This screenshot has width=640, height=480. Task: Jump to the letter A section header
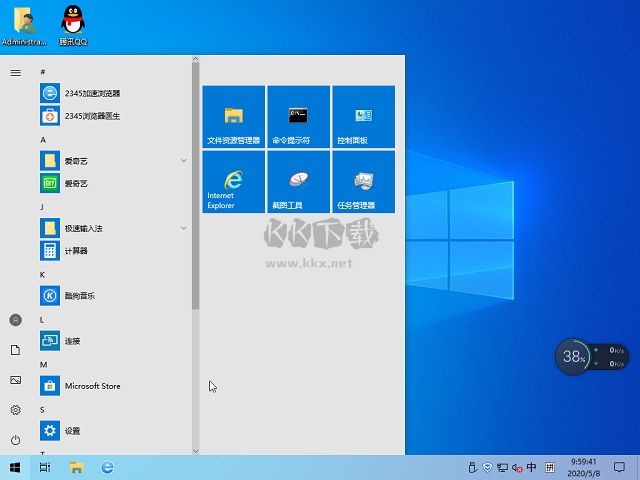click(43, 140)
